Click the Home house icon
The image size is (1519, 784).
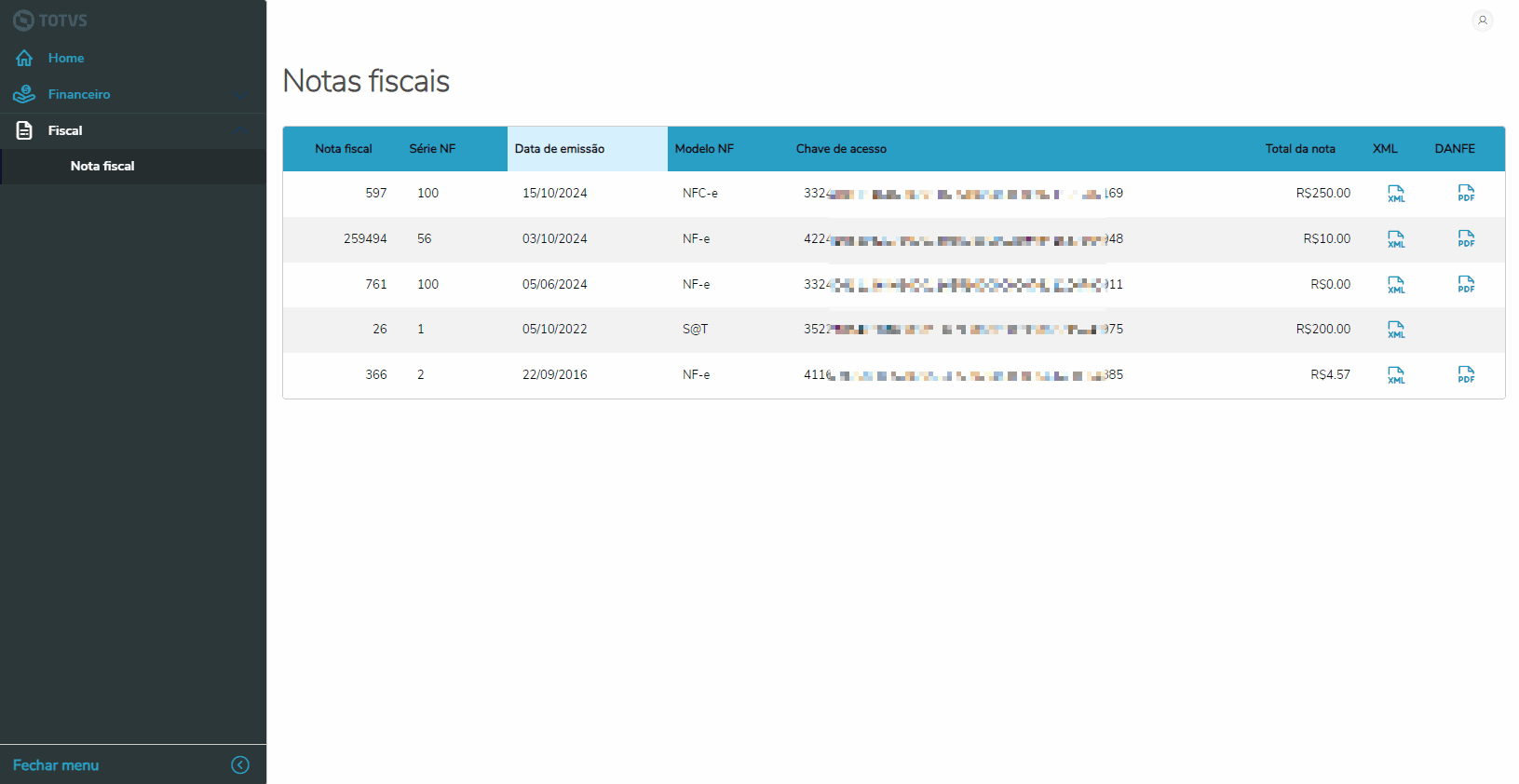[x=24, y=58]
